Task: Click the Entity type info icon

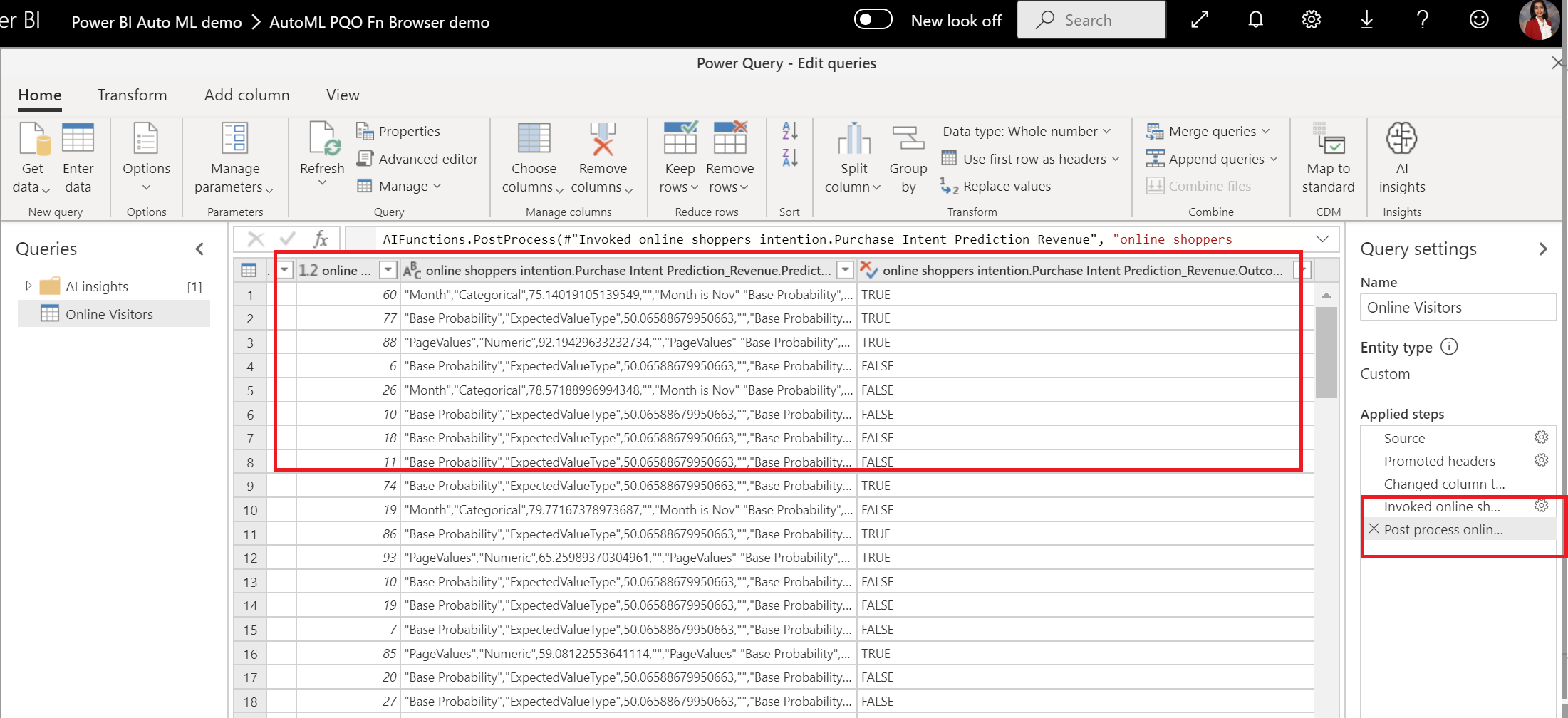Action: pos(1449,347)
